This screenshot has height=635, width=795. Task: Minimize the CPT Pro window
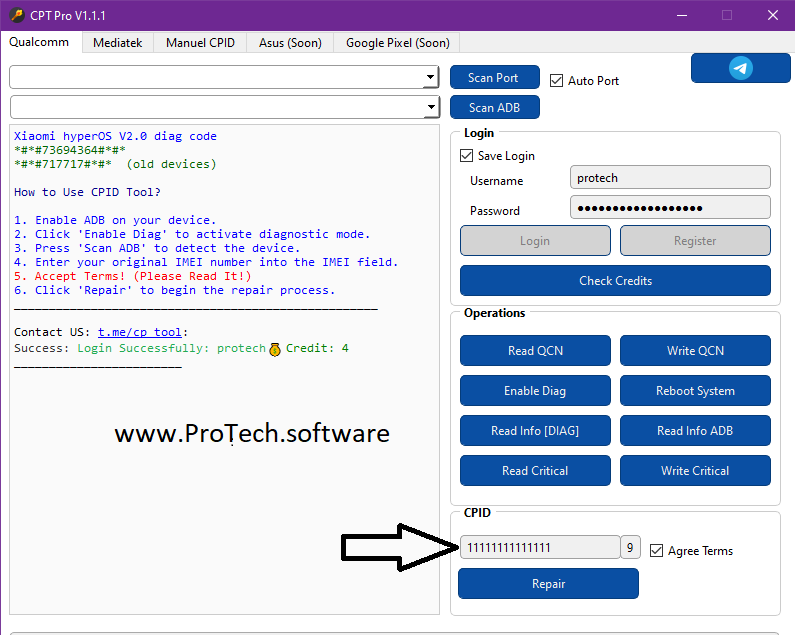[x=682, y=15]
